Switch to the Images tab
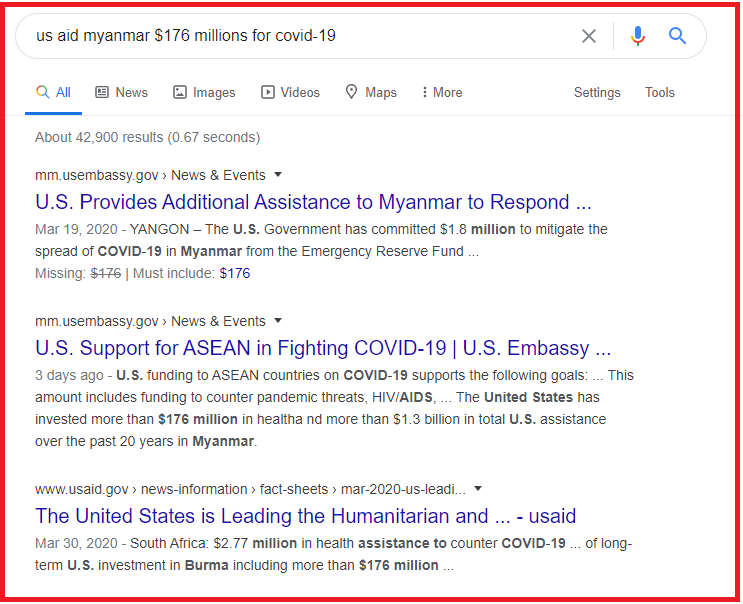The image size is (743, 604). (x=204, y=92)
